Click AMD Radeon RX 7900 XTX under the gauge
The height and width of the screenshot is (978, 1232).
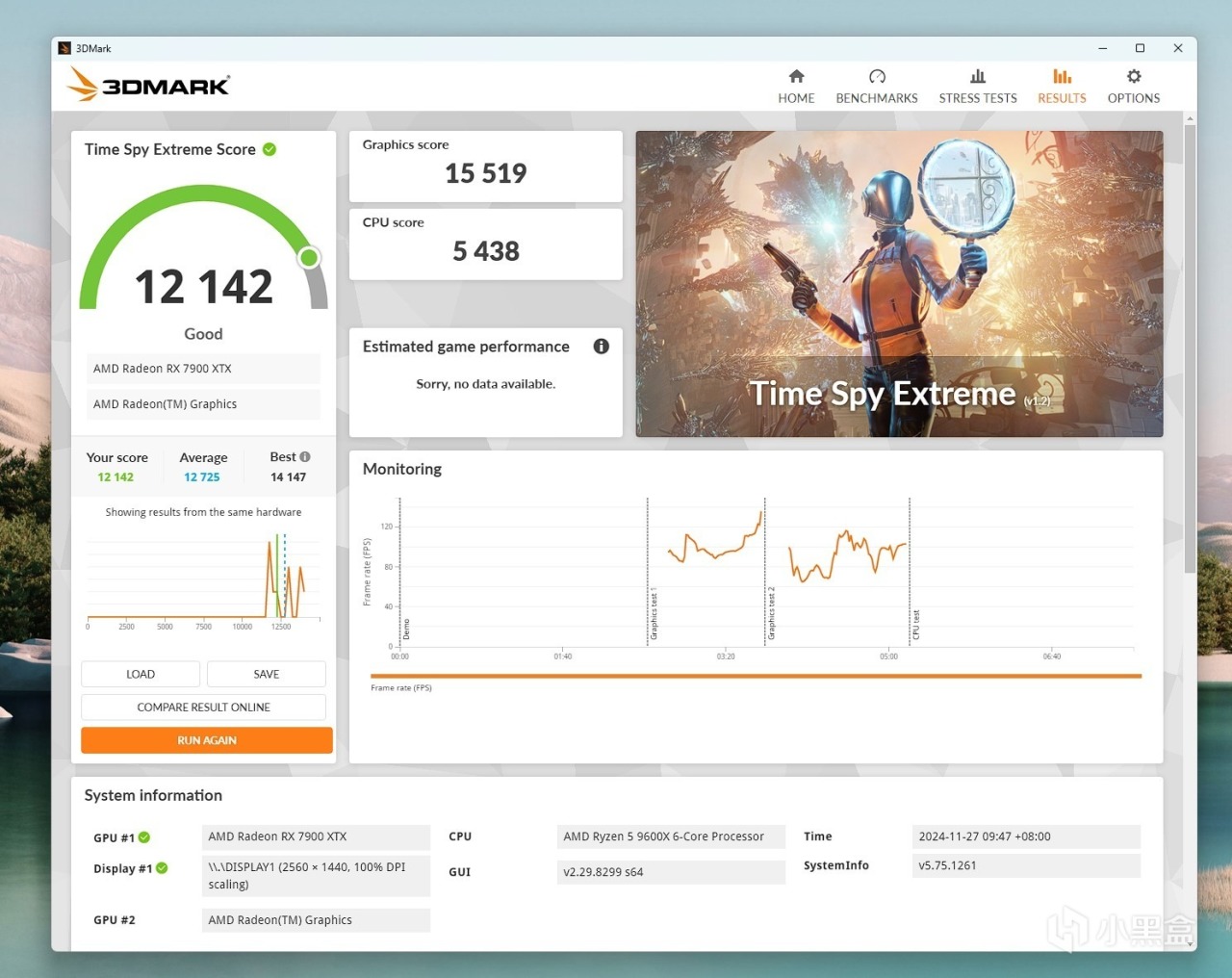203,369
